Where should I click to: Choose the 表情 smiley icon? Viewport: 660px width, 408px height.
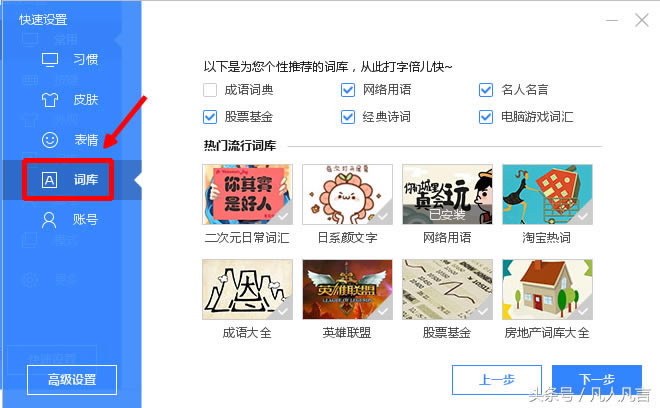[50, 140]
